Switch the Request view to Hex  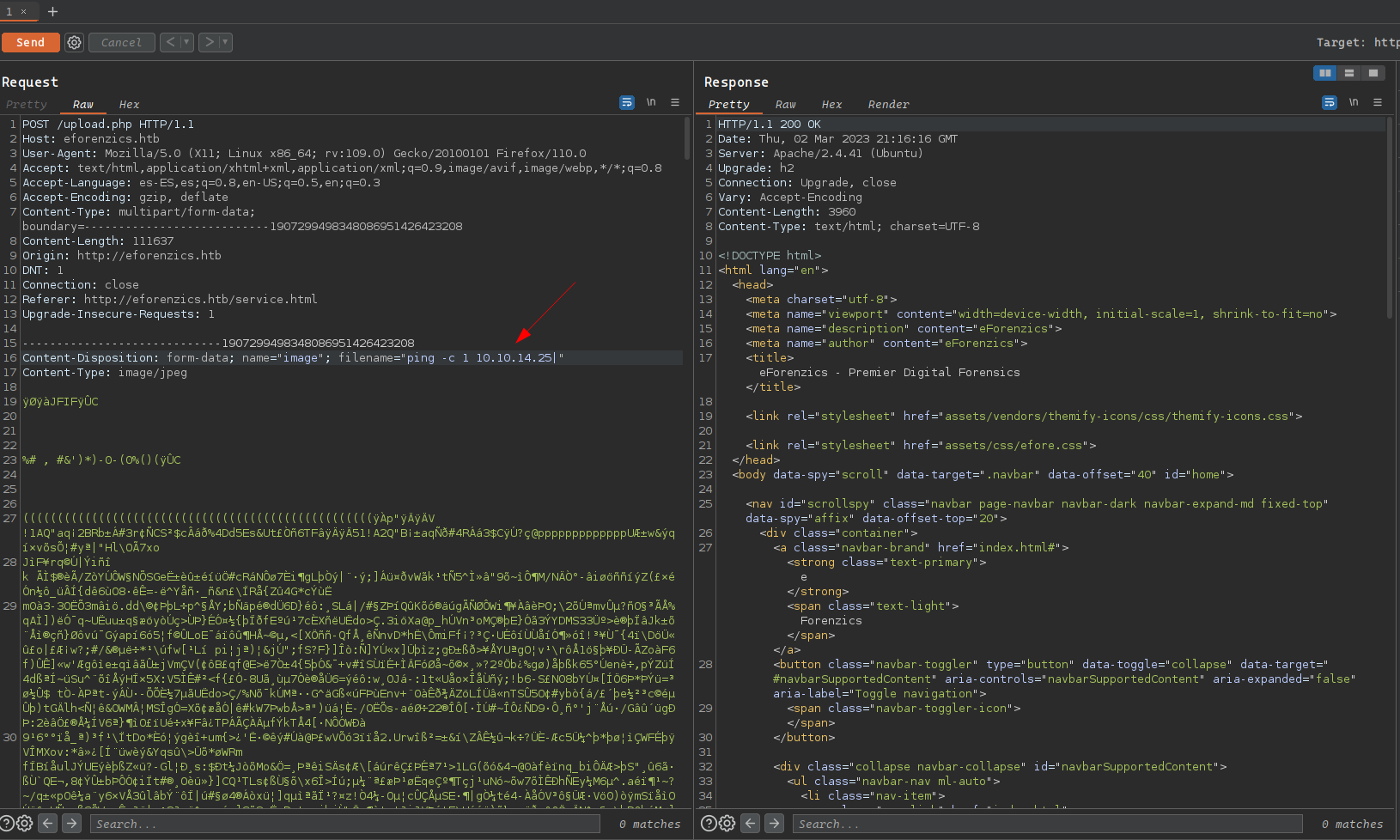coord(129,104)
